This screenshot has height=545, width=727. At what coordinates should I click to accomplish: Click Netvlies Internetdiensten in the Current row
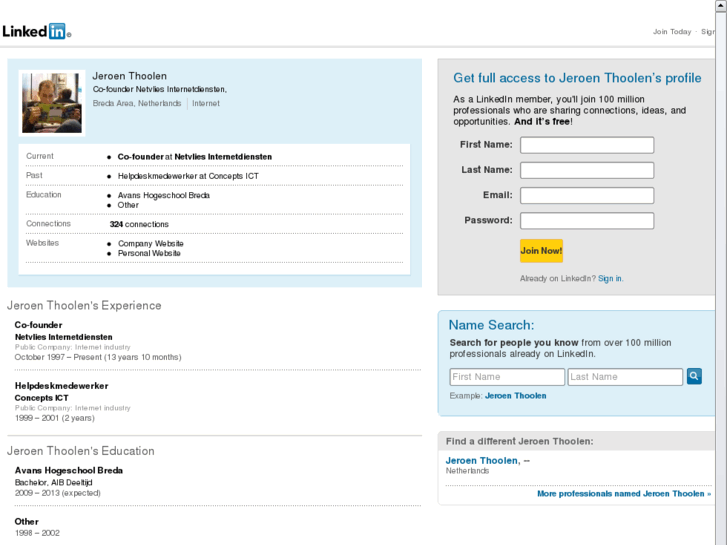pos(223,157)
